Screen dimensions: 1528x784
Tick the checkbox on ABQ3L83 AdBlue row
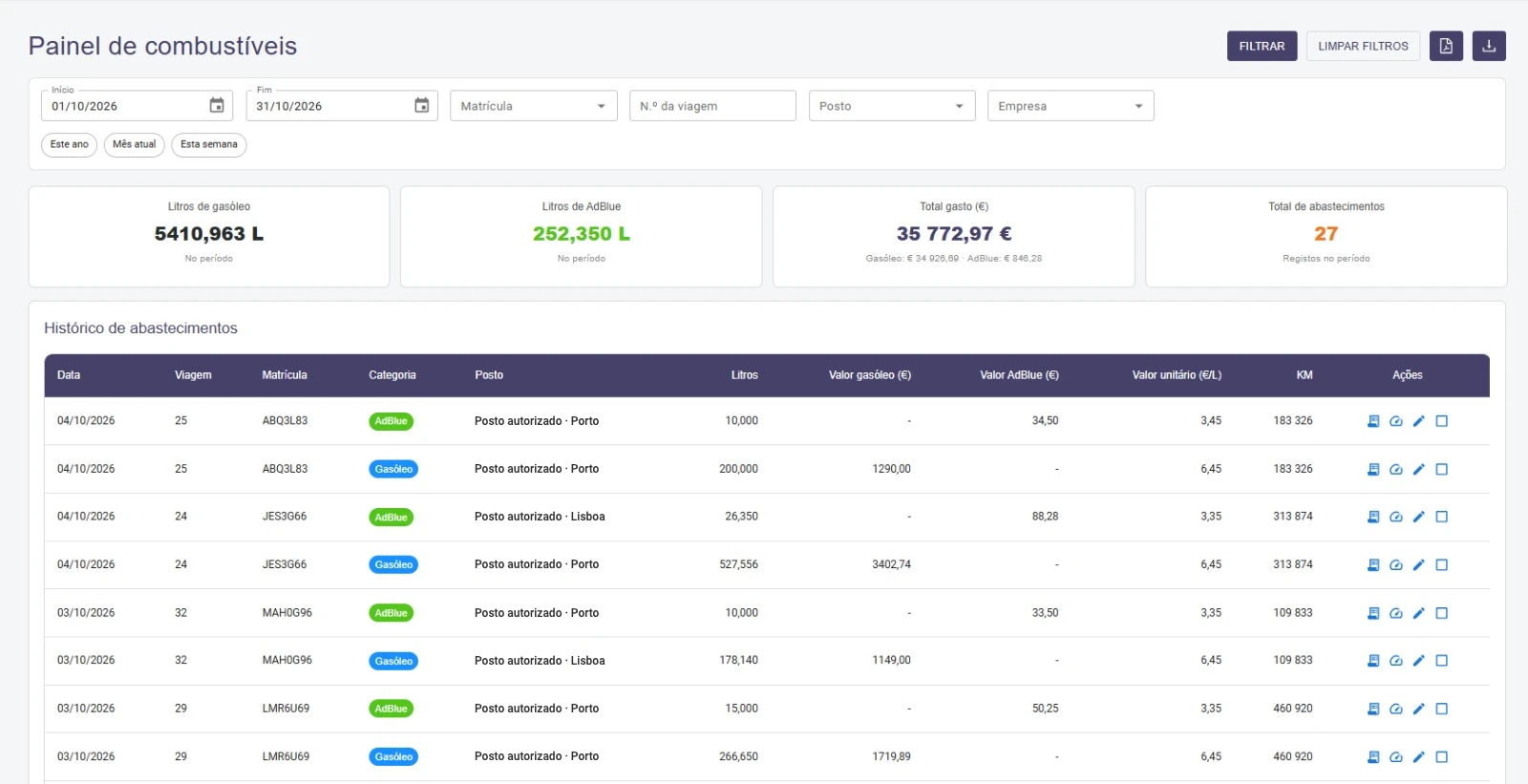tap(1442, 421)
